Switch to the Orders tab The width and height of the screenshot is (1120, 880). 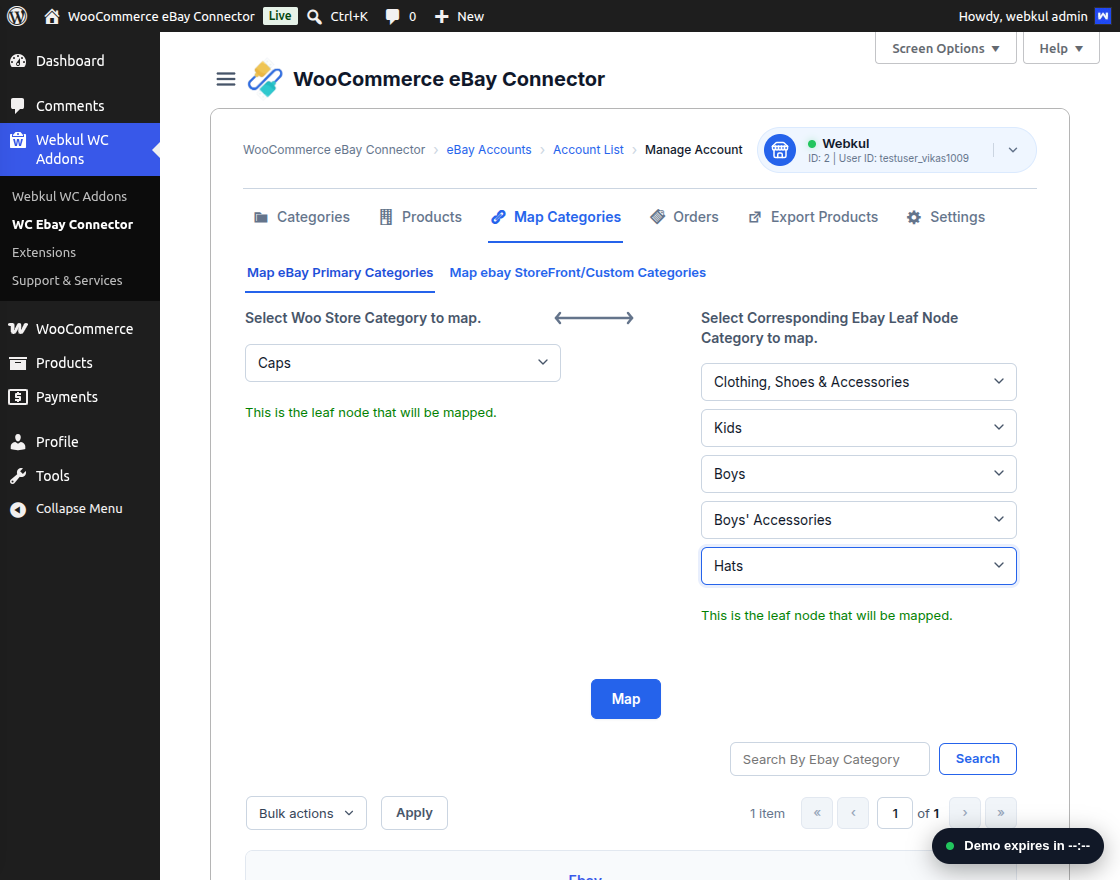(684, 217)
